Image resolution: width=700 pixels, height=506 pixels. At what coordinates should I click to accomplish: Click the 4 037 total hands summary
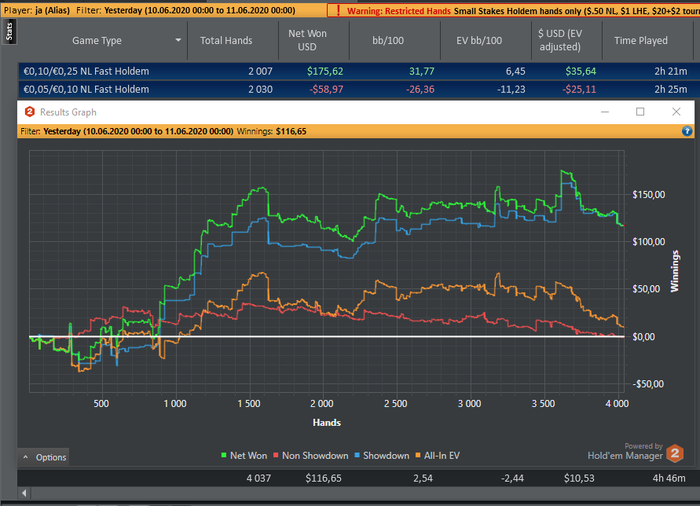point(258,478)
